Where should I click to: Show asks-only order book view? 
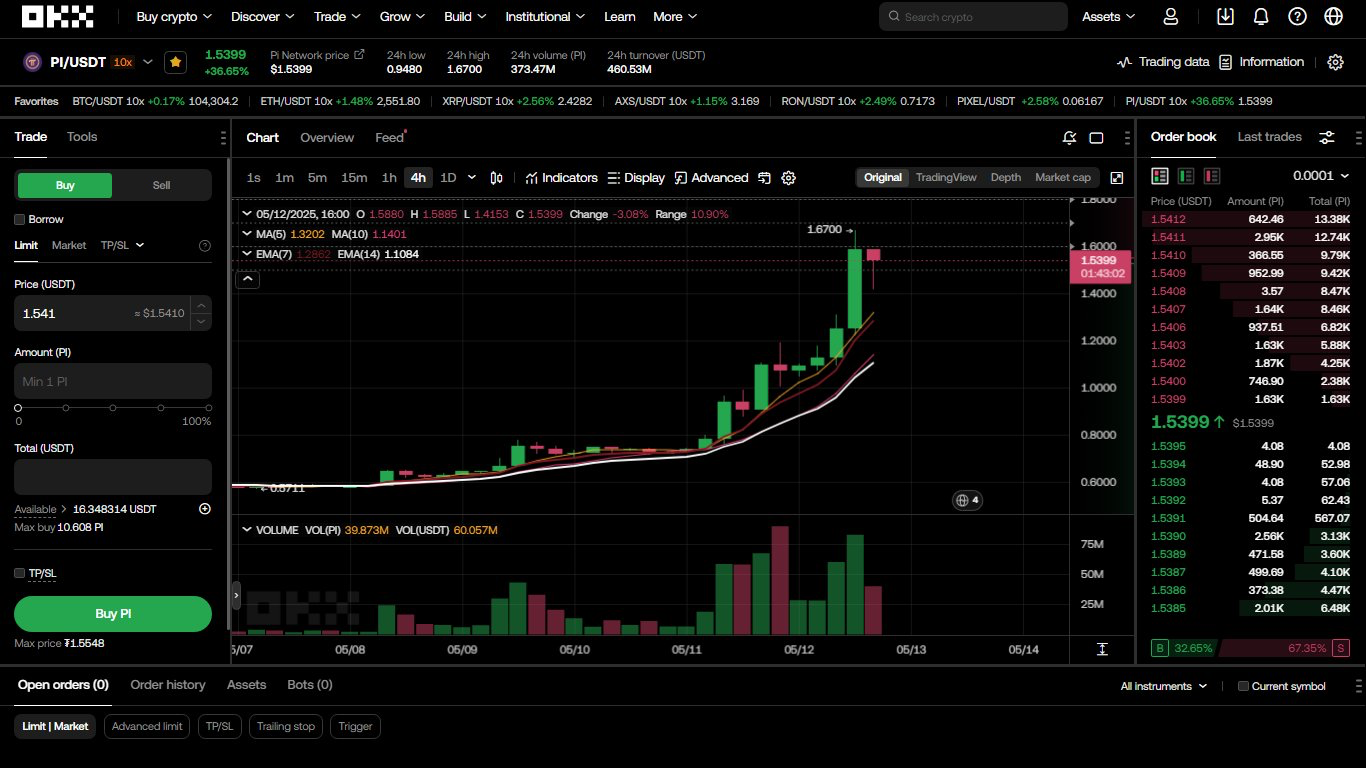coord(1212,176)
